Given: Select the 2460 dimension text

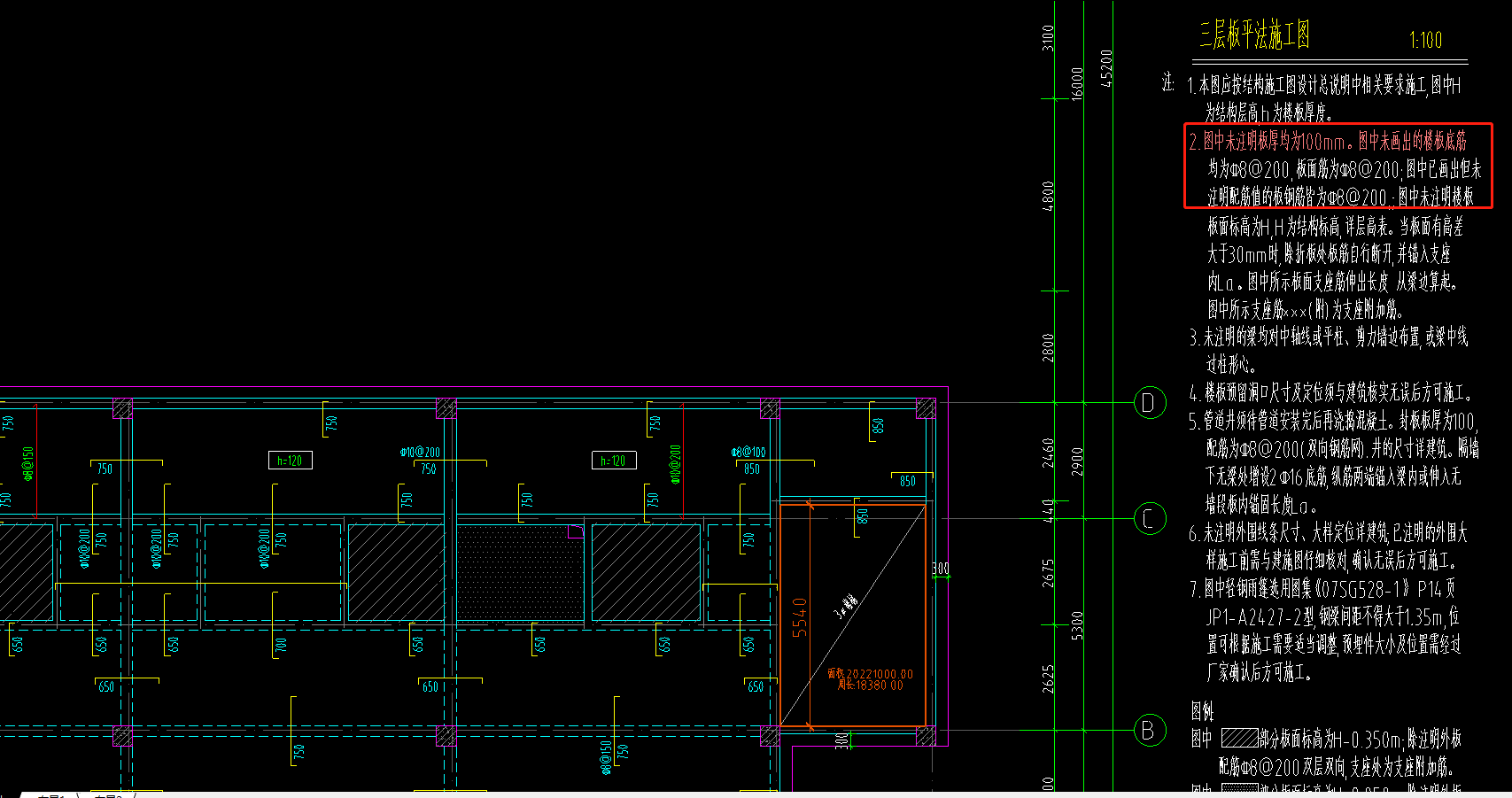Looking at the screenshot, I should 1049,453.
